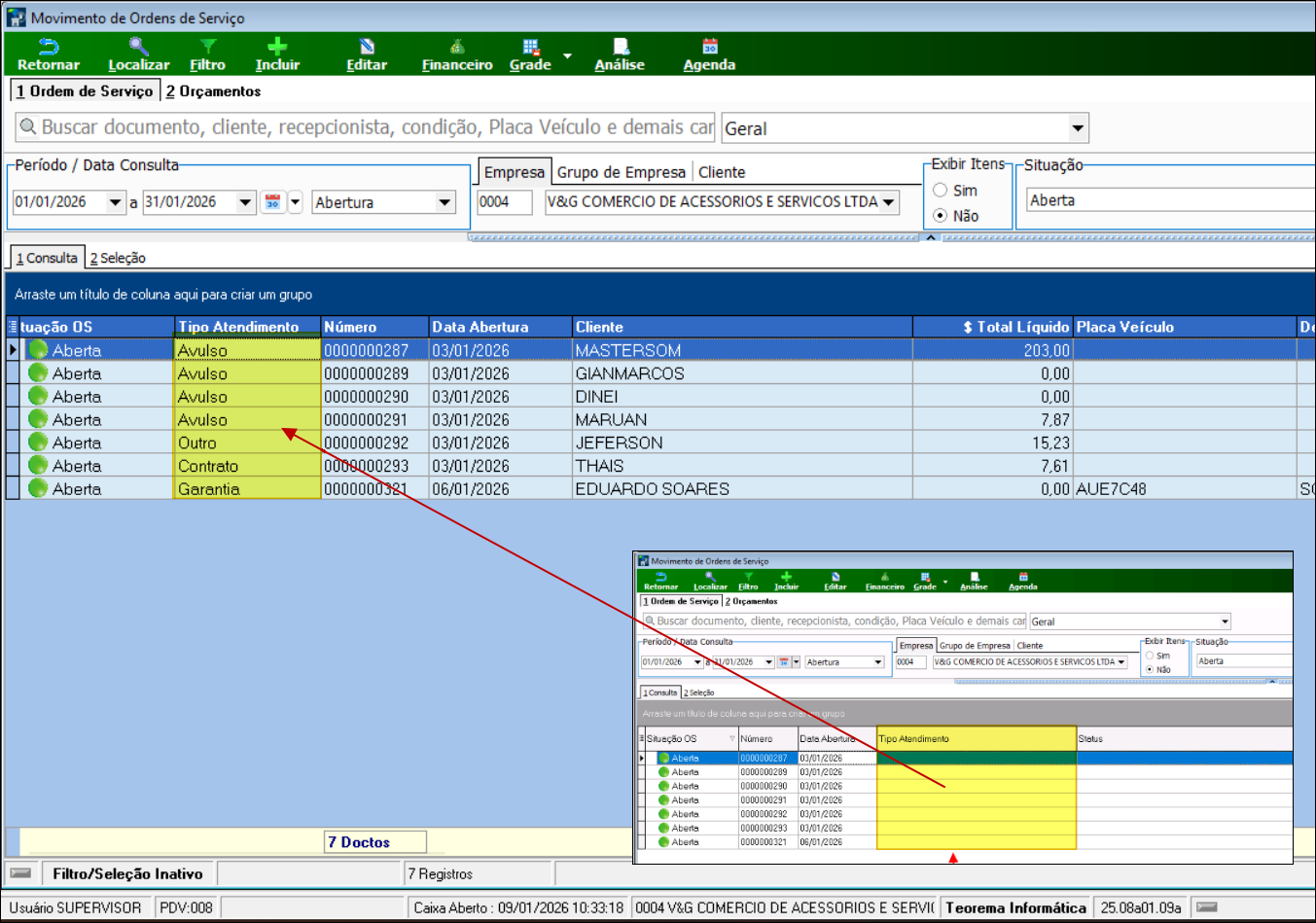Switch to the Seleção tab
Viewport: 1316px width, 923px height.
point(118,258)
